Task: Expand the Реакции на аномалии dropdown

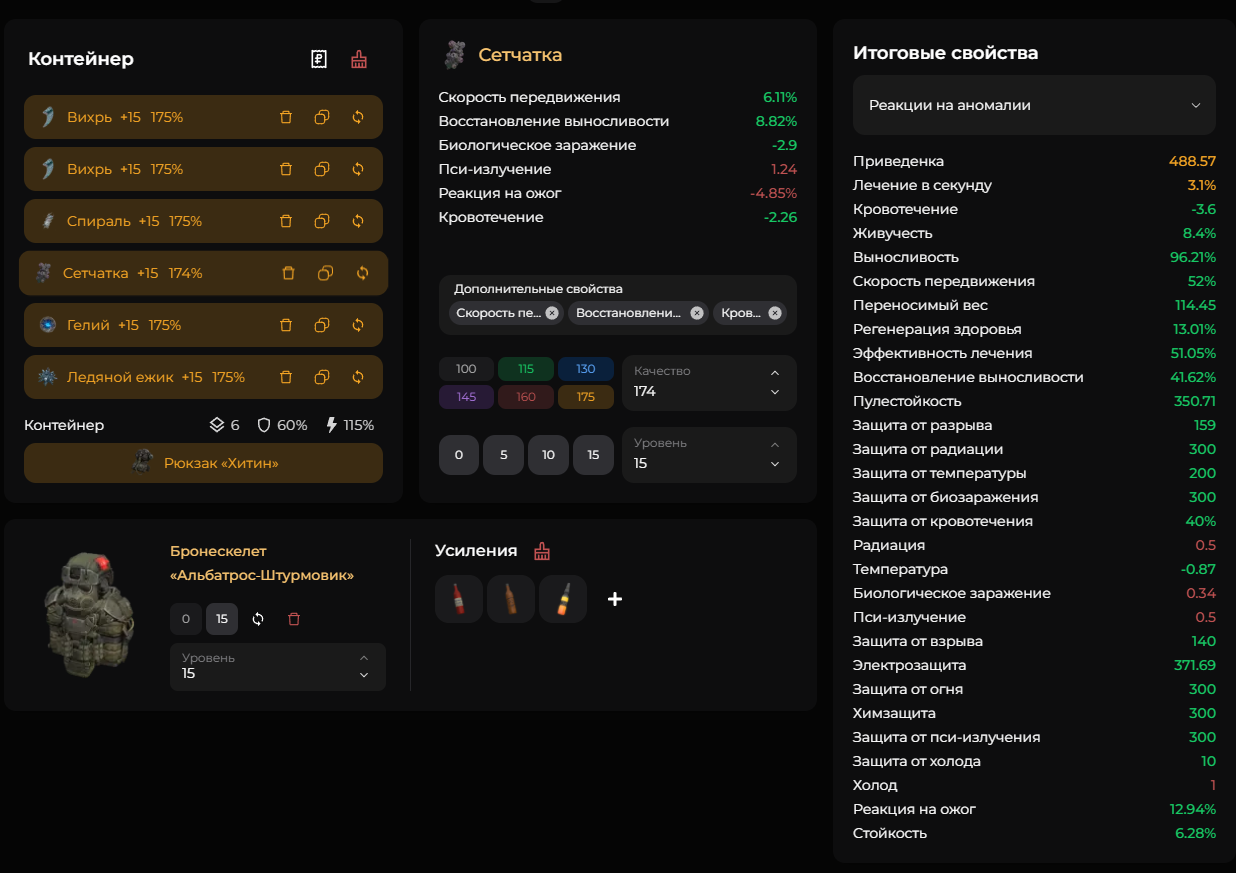Action: pos(1034,105)
